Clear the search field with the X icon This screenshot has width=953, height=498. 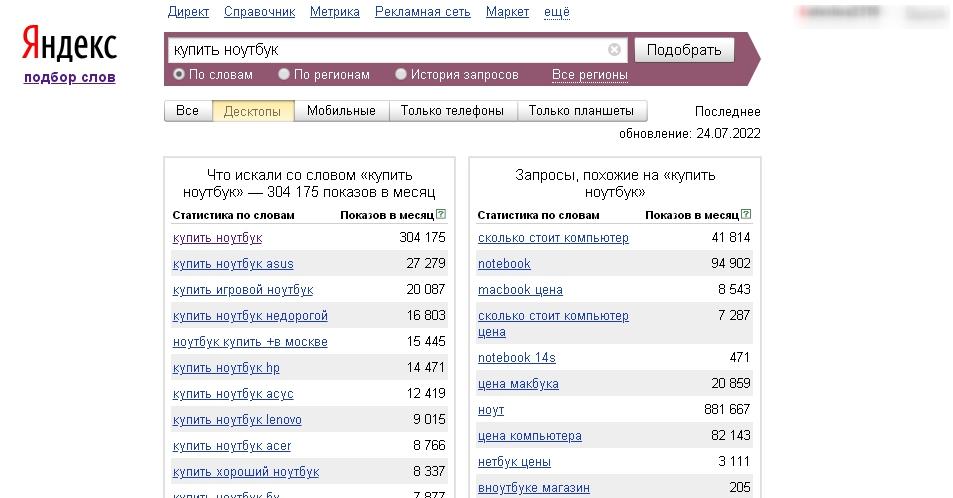click(x=614, y=50)
